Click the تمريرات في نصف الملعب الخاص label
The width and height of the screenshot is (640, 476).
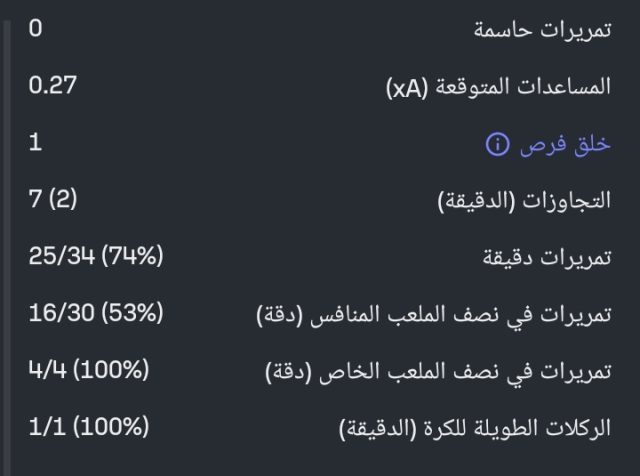coord(438,372)
